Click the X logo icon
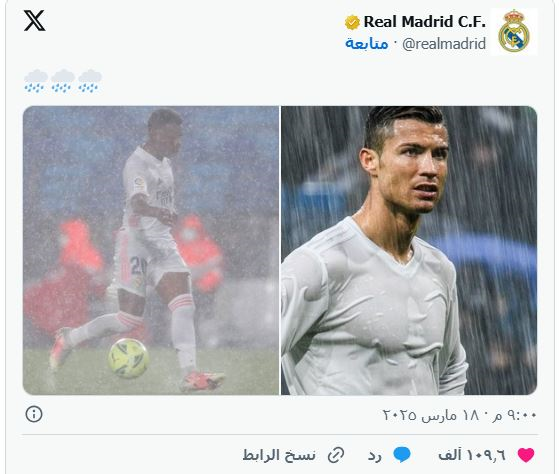The height and width of the screenshot is (474, 559). (35, 21)
